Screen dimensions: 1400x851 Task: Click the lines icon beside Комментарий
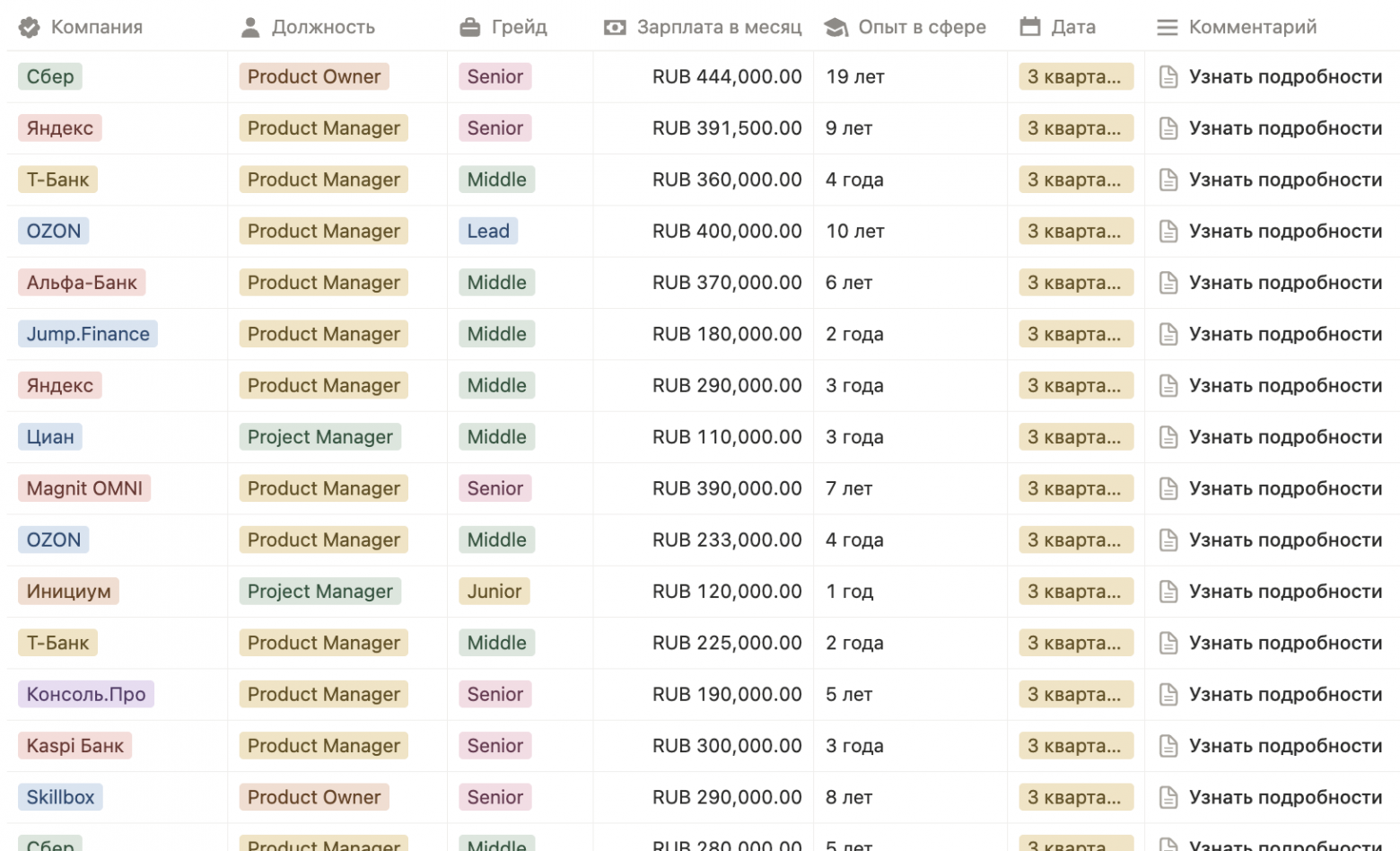[1167, 28]
